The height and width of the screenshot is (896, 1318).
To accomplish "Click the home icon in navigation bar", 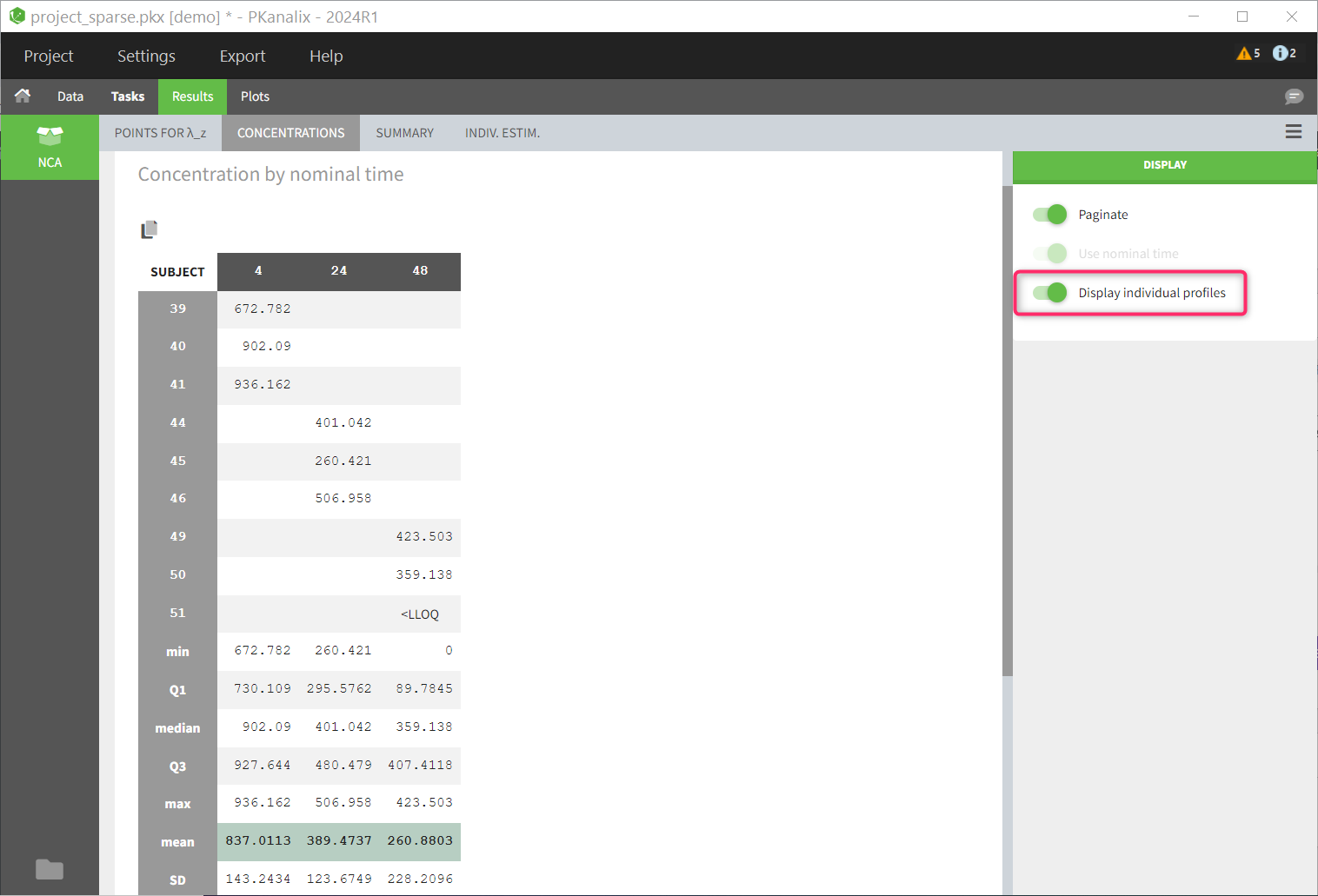I will coord(23,96).
